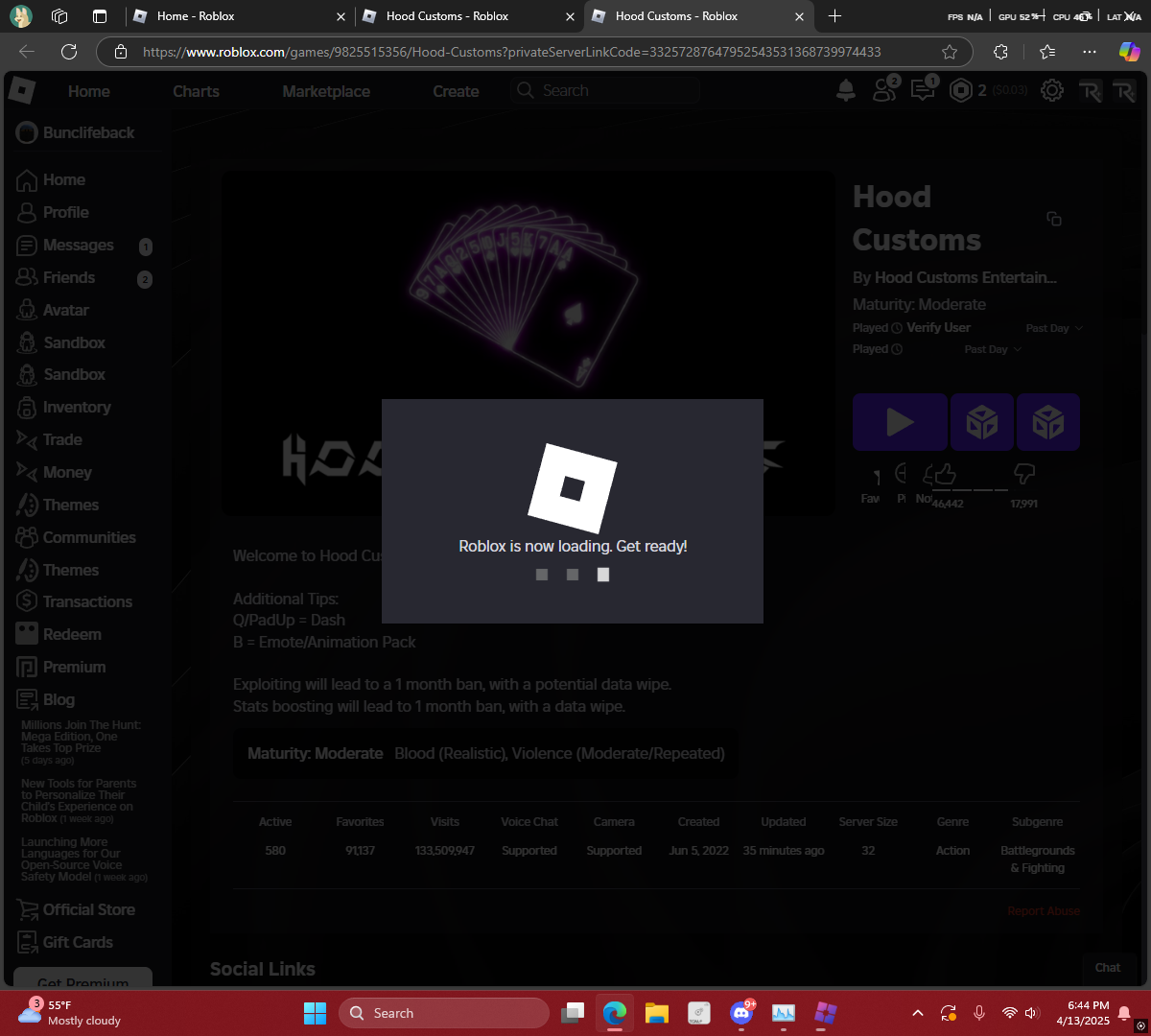The image size is (1151, 1036).
Task: Open the Edge tab actions menu icon
Action: coord(100,15)
